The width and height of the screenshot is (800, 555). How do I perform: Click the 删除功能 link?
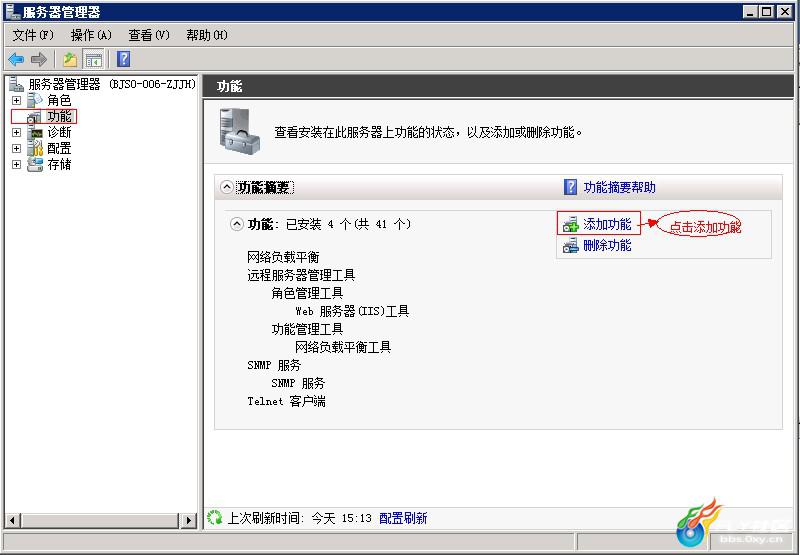tap(607, 246)
